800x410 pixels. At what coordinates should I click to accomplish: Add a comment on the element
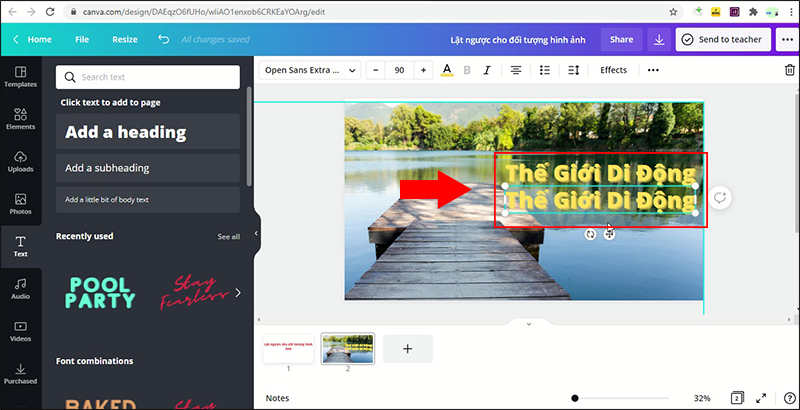pyautogui.click(x=720, y=198)
